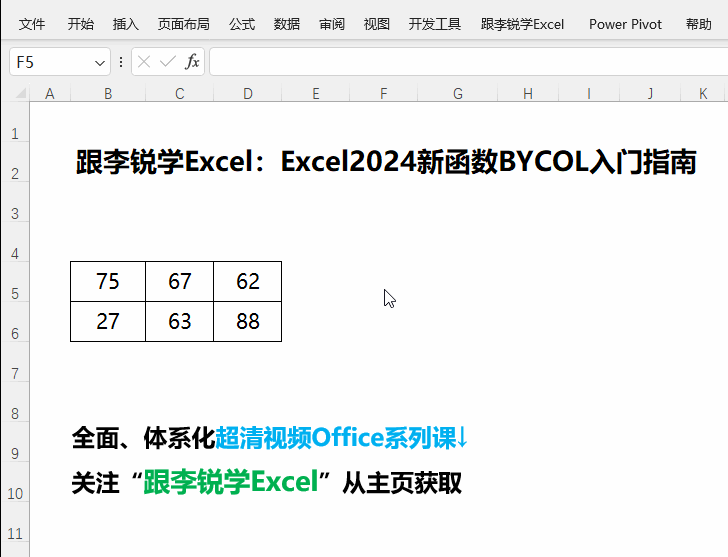This screenshot has width=728, height=557.
Task: Select column B header
Action: coord(108,93)
